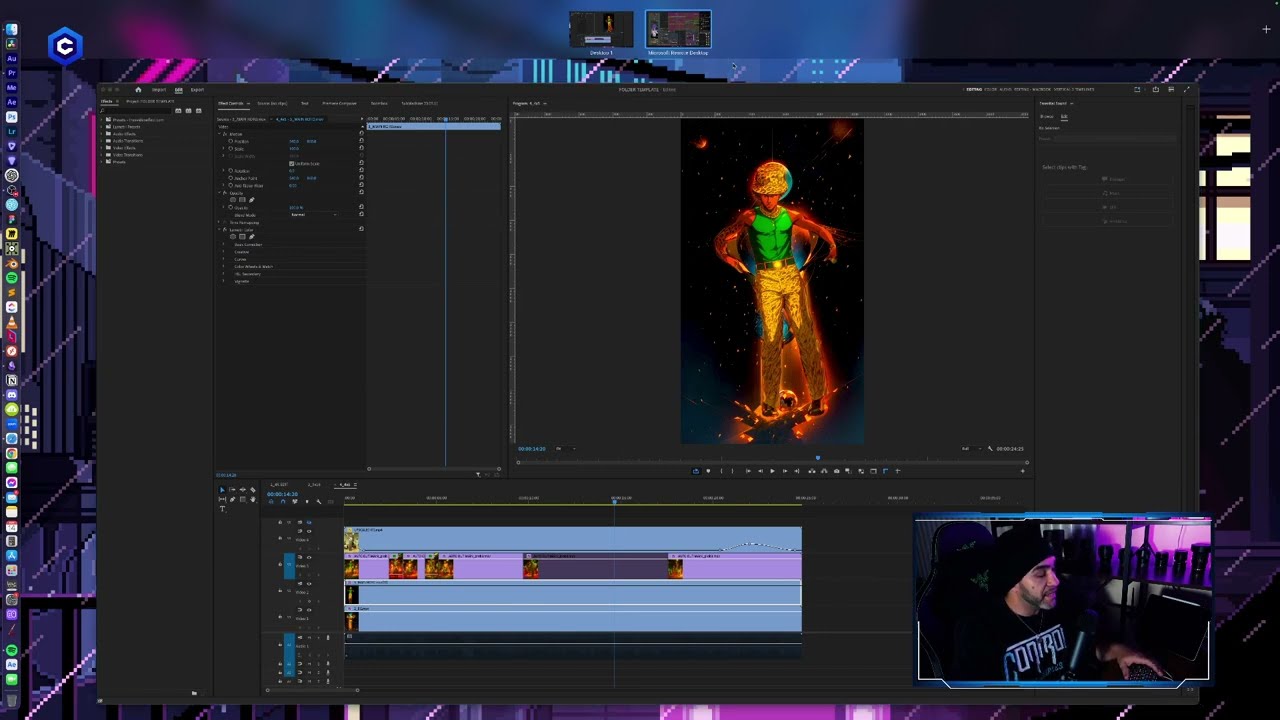Image resolution: width=1280 pixels, height=720 pixels.
Task: Select the Pen tool in timeline toolbox
Action: pos(232,499)
